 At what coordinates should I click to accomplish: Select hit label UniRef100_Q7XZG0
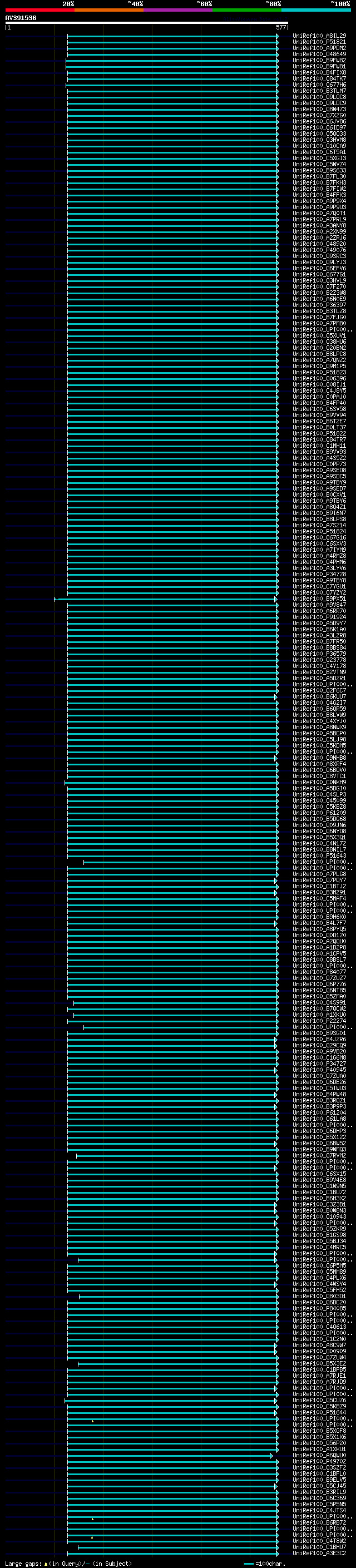click(319, 116)
